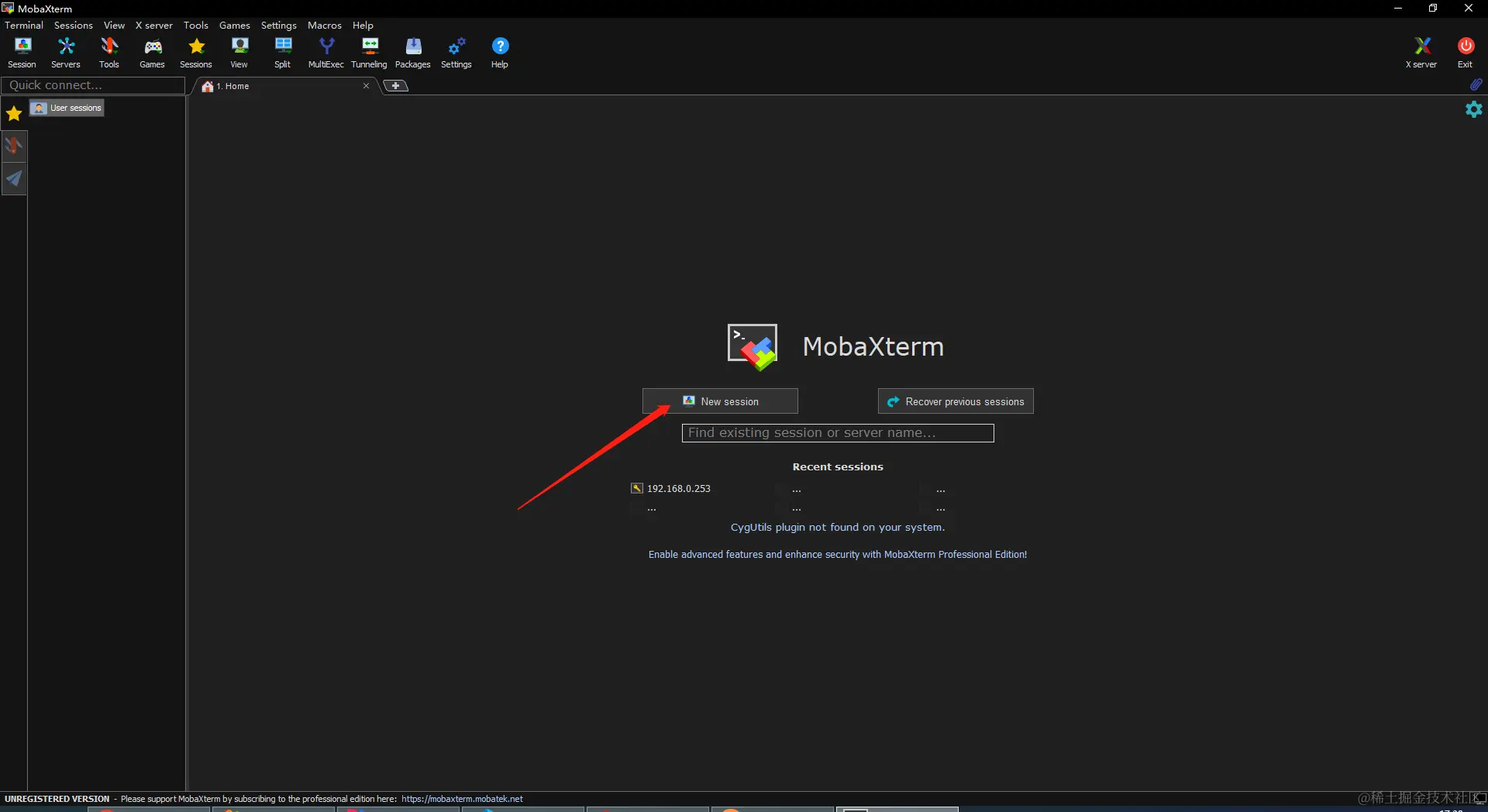The image size is (1488, 812).
Task: Open the Tools toolbar icon
Action: pyautogui.click(x=109, y=53)
